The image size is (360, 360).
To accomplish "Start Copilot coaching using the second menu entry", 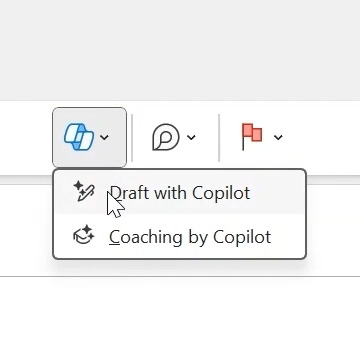I will click(180, 236).
